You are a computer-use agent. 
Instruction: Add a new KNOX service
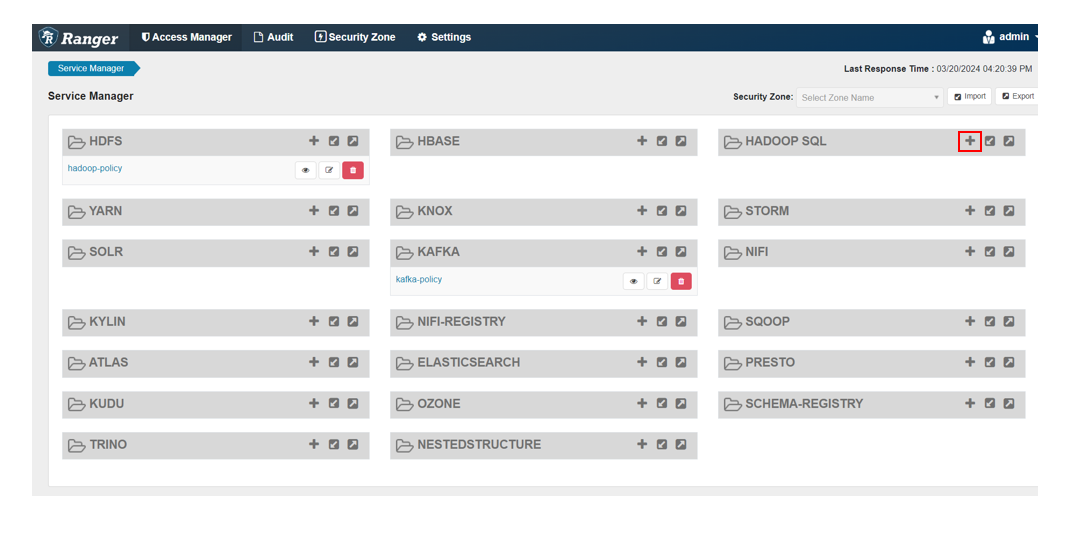[642, 211]
